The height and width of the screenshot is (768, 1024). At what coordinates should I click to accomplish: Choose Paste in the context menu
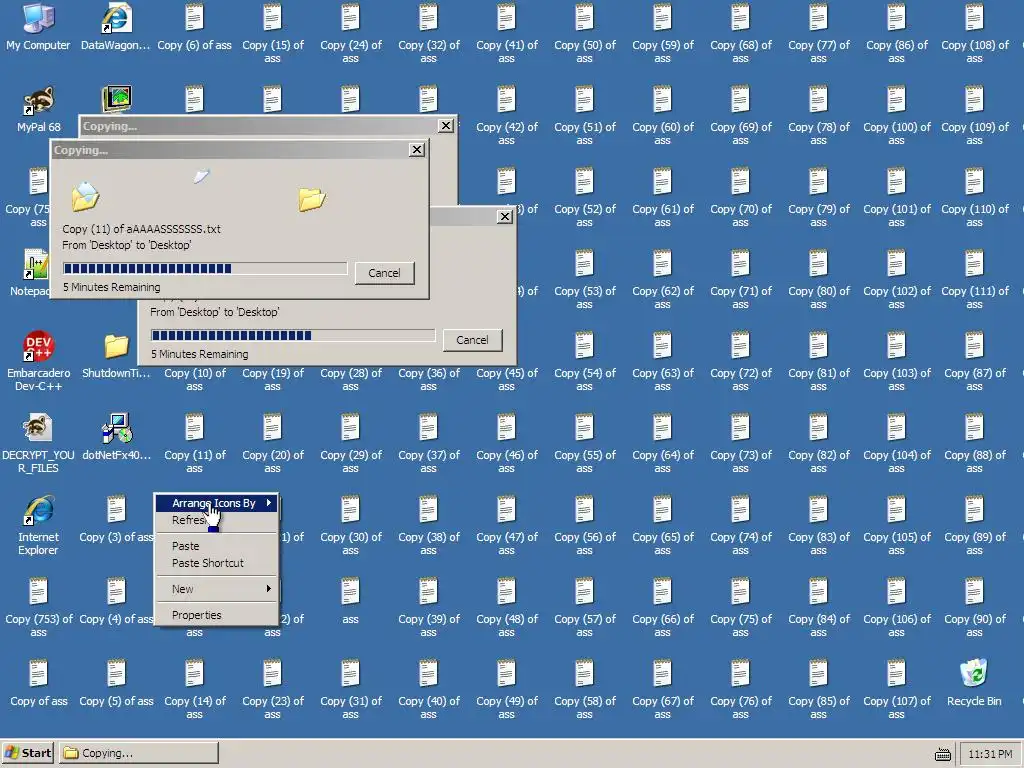click(x=216, y=546)
